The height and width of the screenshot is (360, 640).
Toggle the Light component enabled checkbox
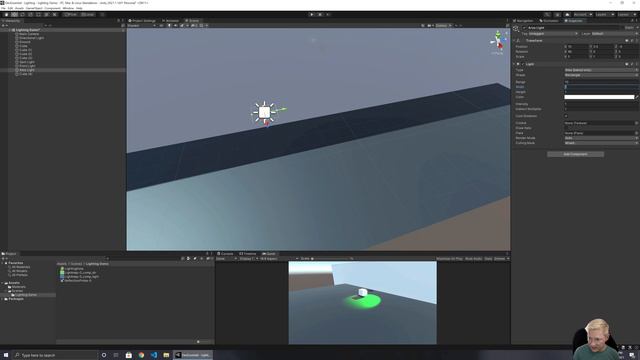point(523,64)
